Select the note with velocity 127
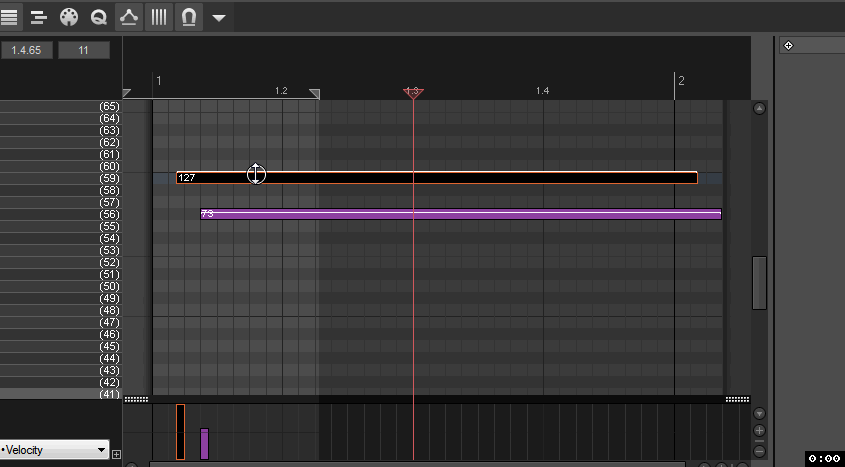The height and width of the screenshot is (467, 845). 450,178
